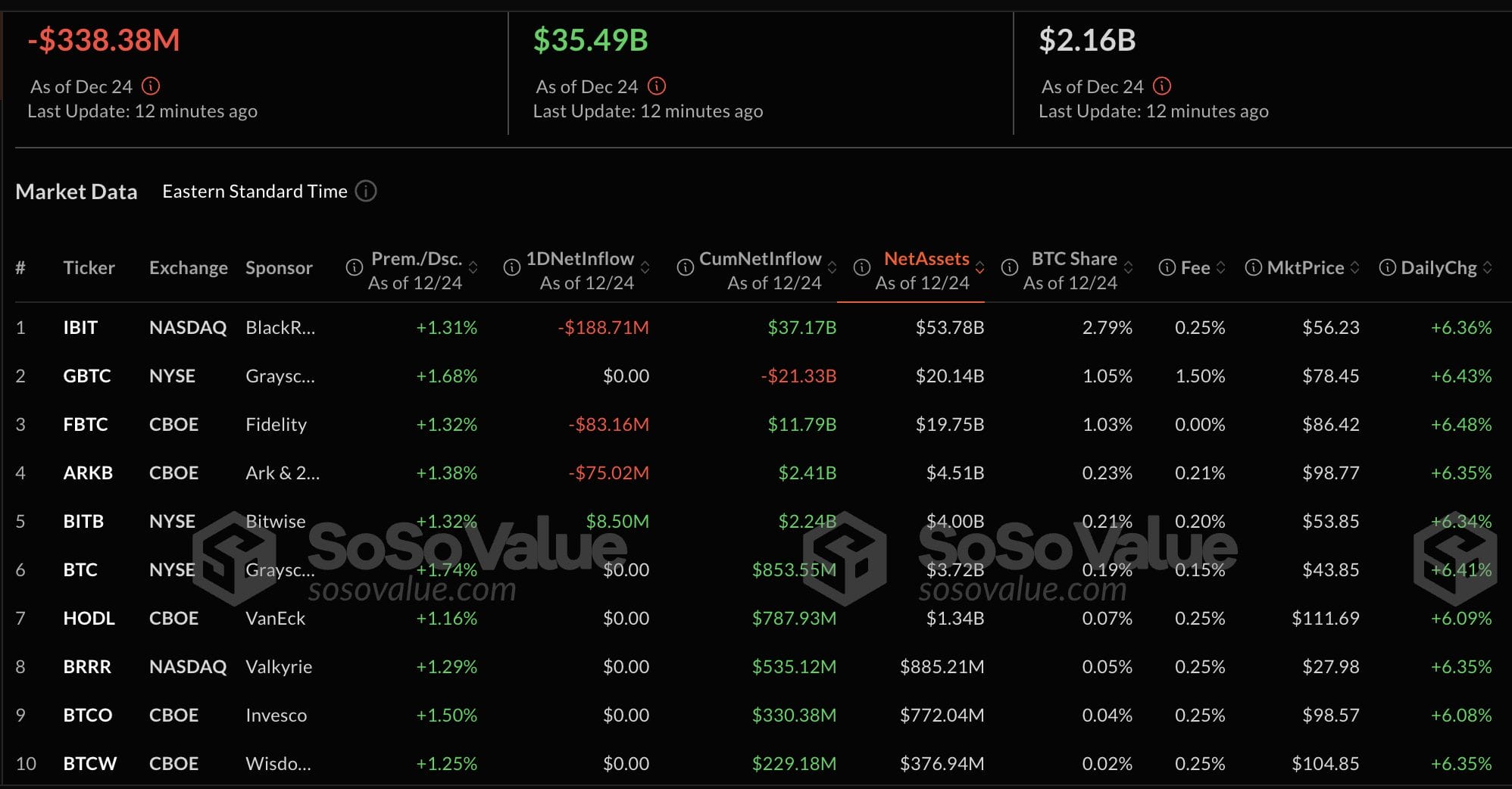Click info icon before NetAssets header
This screenshot has height=789, width=1512.
[862, 267]
